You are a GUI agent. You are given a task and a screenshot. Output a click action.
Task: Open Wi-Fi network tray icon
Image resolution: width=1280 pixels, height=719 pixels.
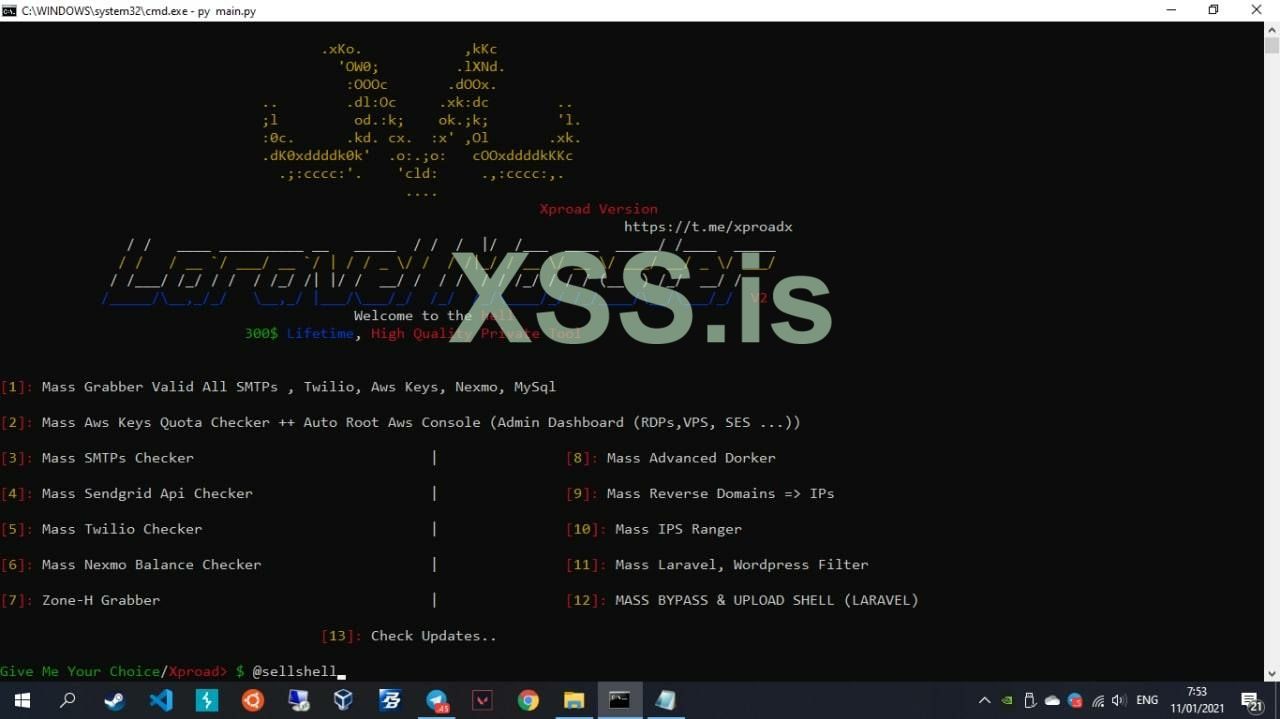(1098, 700)
